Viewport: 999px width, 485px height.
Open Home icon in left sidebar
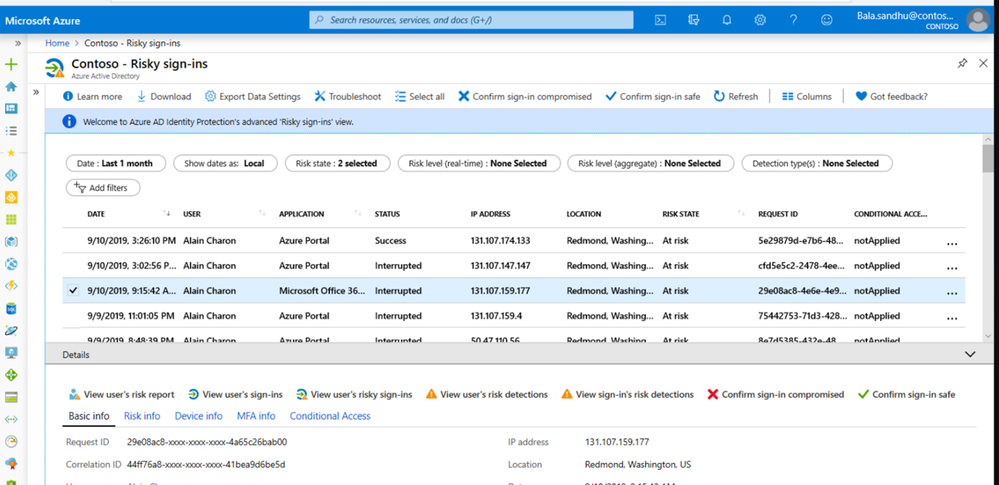(x=11, y=87)
